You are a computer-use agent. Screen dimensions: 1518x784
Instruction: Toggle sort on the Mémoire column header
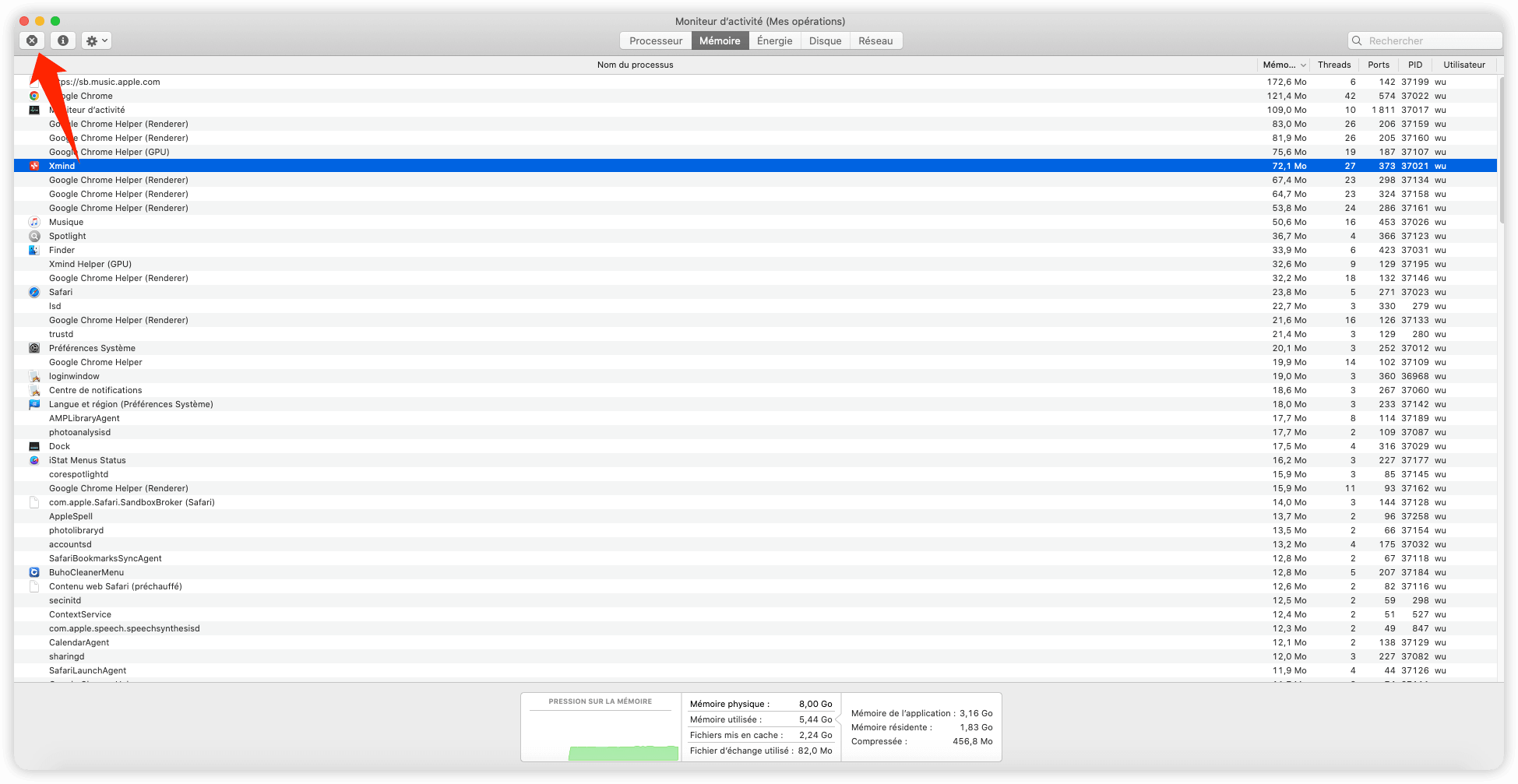pos(1284,65)
